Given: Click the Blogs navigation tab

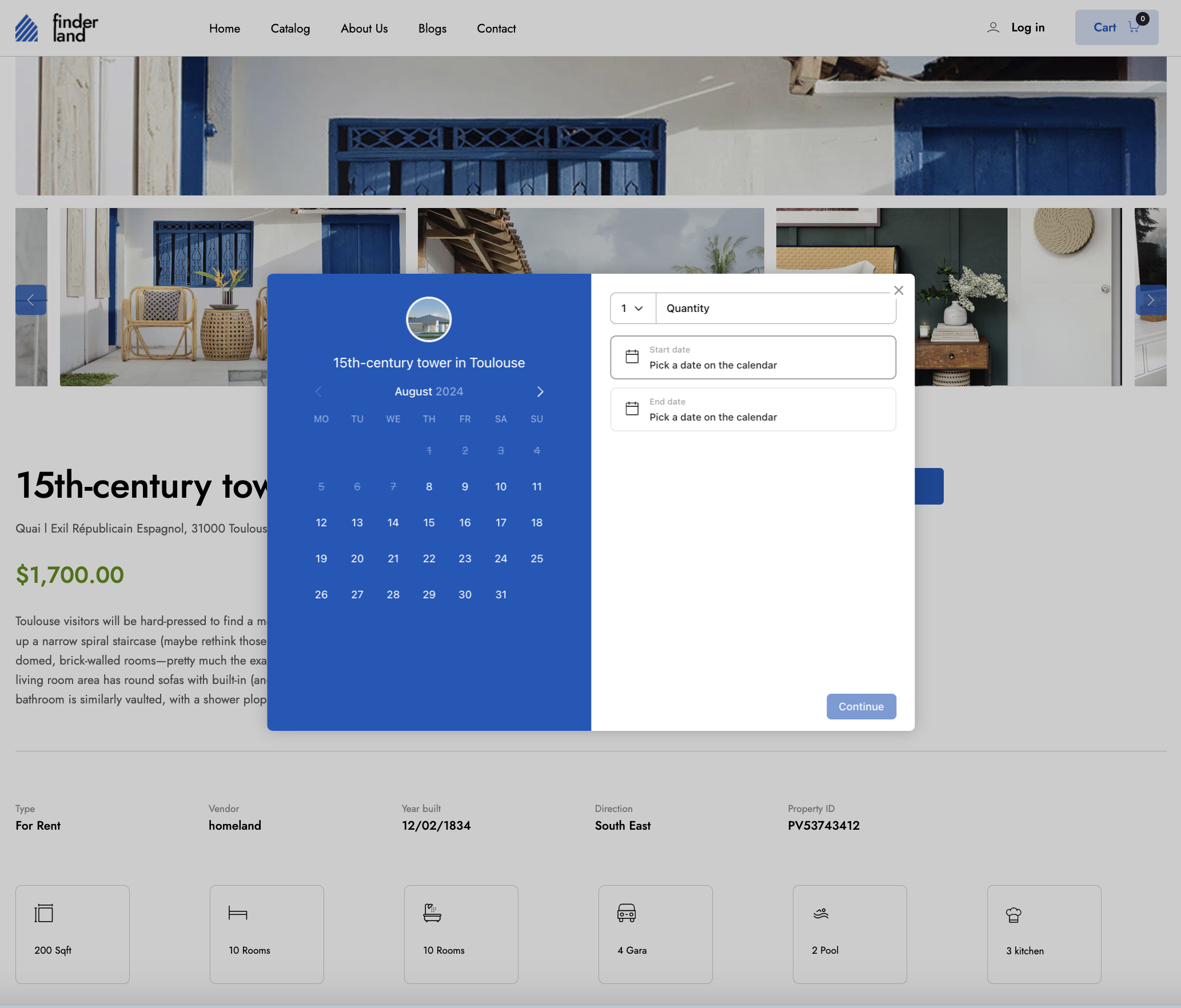Looking at the screenshot, I should pos(432,28).
